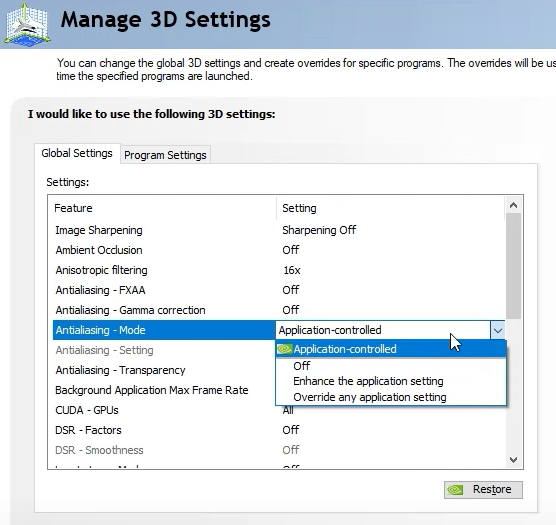Click the settings list scroll up arrow
The image size is (556, 525).
coord(513,205)
